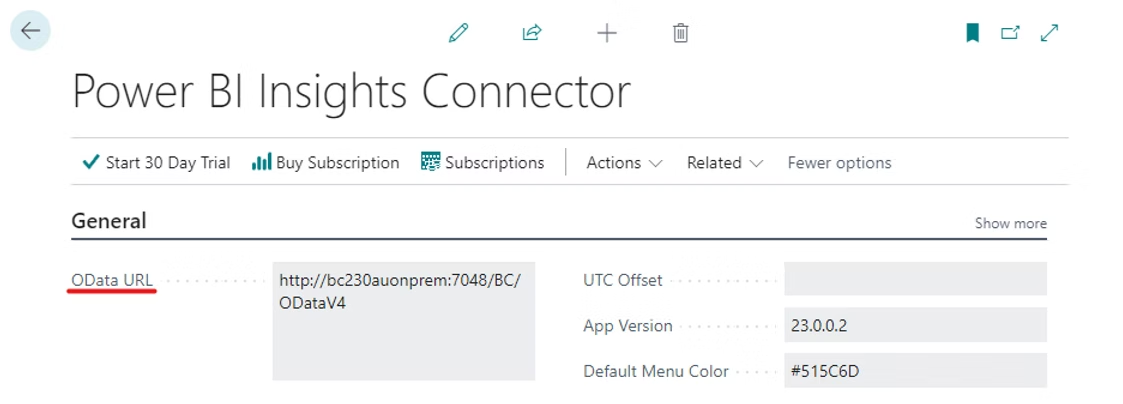Viewport: 1123px width, 404px height.
Task: Open the Subscriptions action
Action: (x=483, y=163)
